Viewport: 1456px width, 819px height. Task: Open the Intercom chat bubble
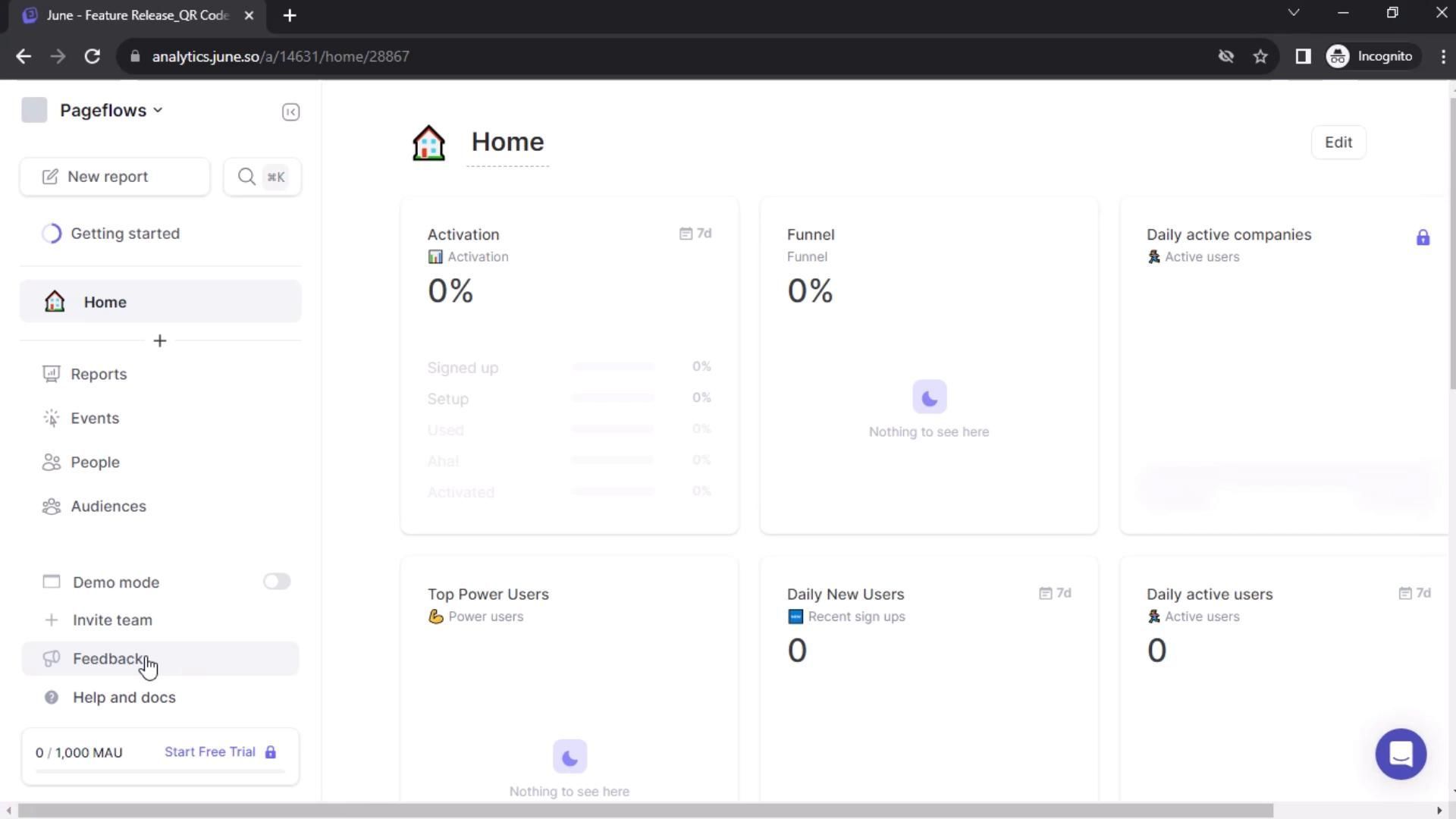[x=1400, y=754]
